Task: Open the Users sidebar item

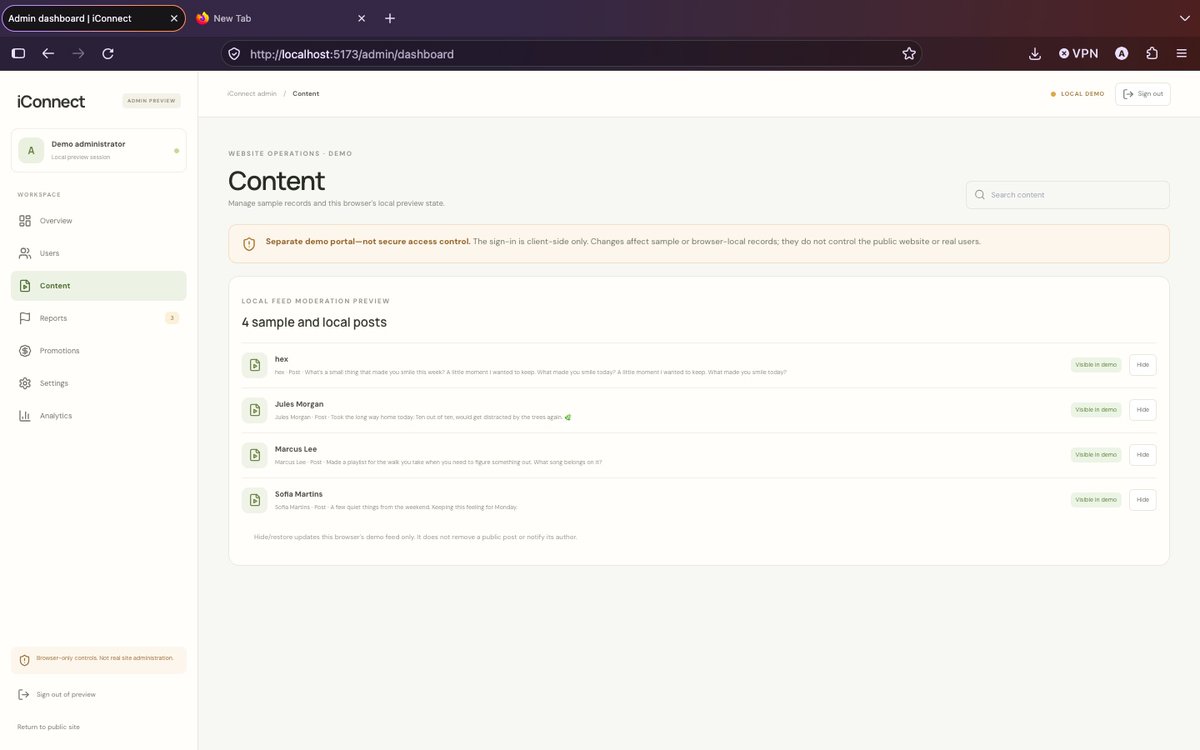Action: coord(98,253)
